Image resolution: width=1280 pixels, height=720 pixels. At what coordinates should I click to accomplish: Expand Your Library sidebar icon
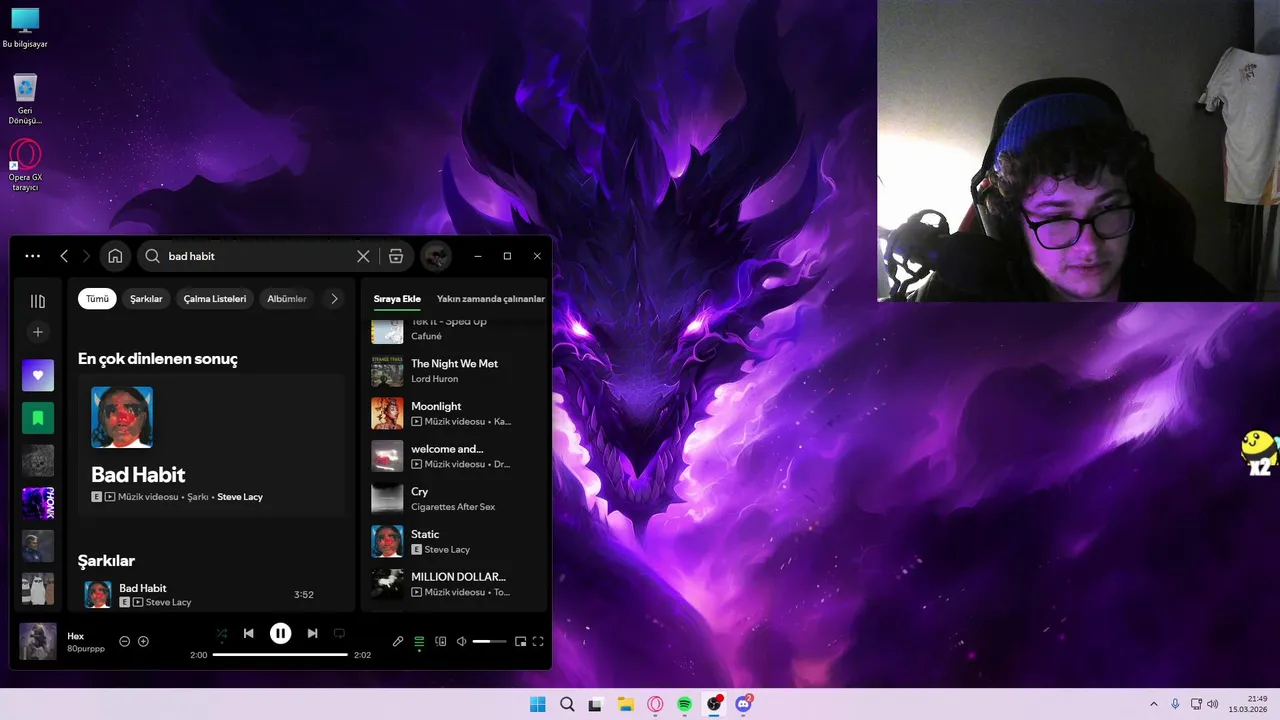pyautogui.click(x=38, y=301)
